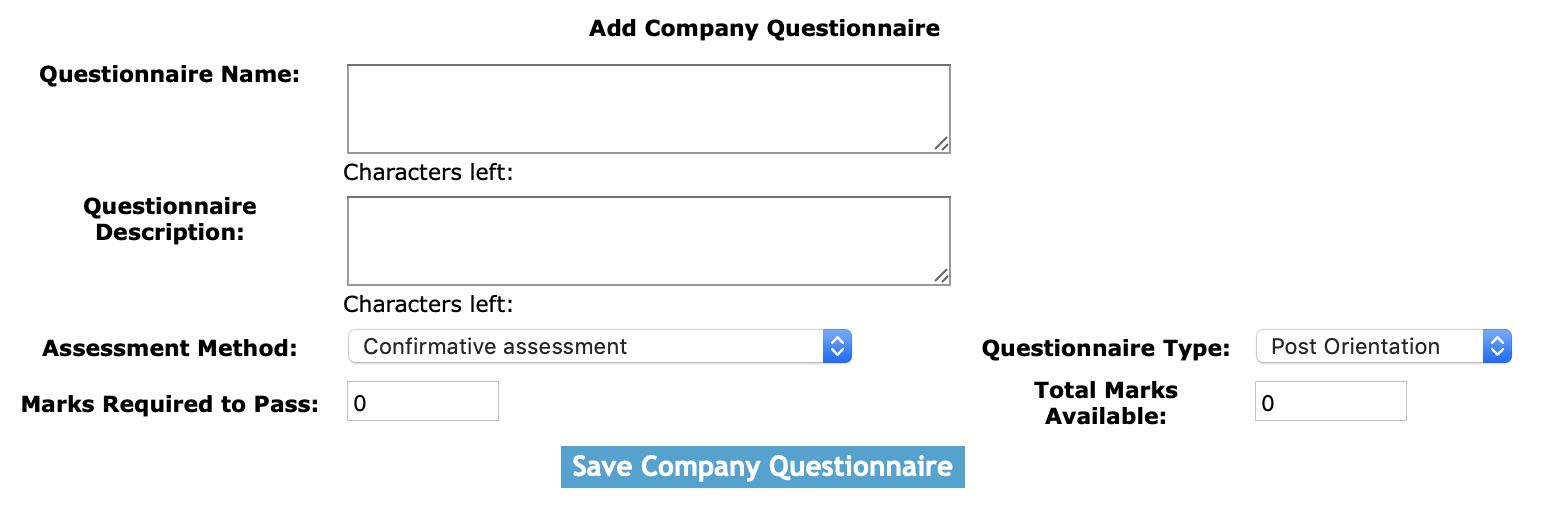This screenshot has width=1550, height=516.
Task: Click the Add Company Questionnaire heading
Action: [x=764, y=28]
